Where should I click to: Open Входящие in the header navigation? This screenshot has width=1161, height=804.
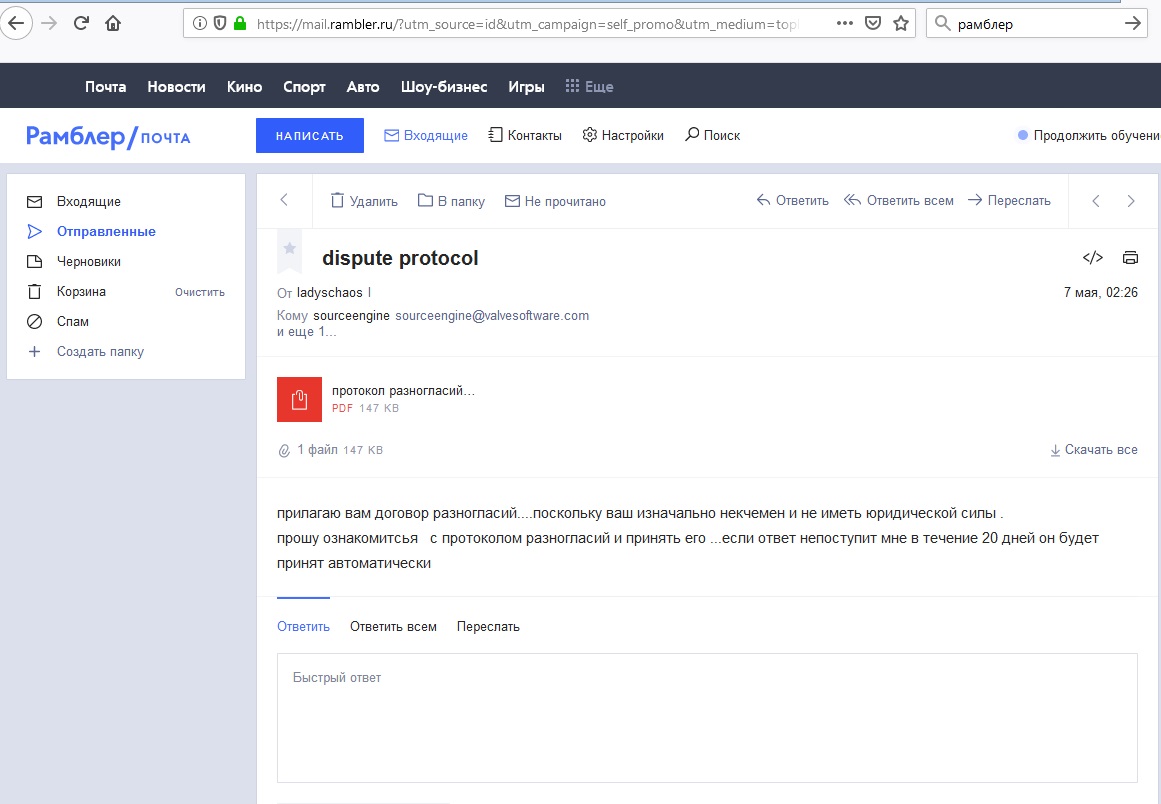pos(426,135)
